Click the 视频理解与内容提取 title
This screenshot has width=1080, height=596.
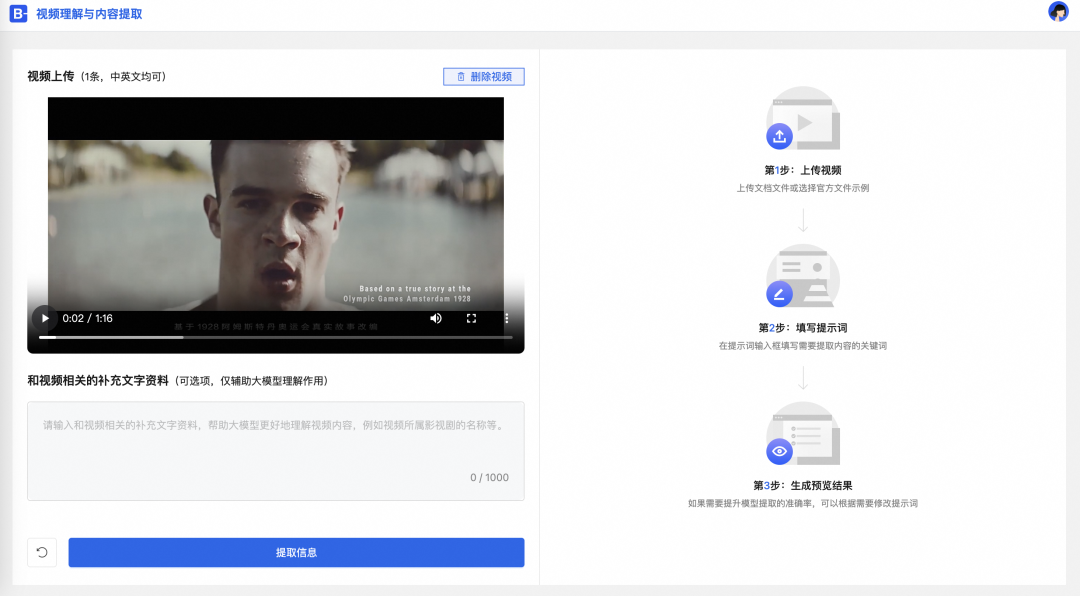89,14
